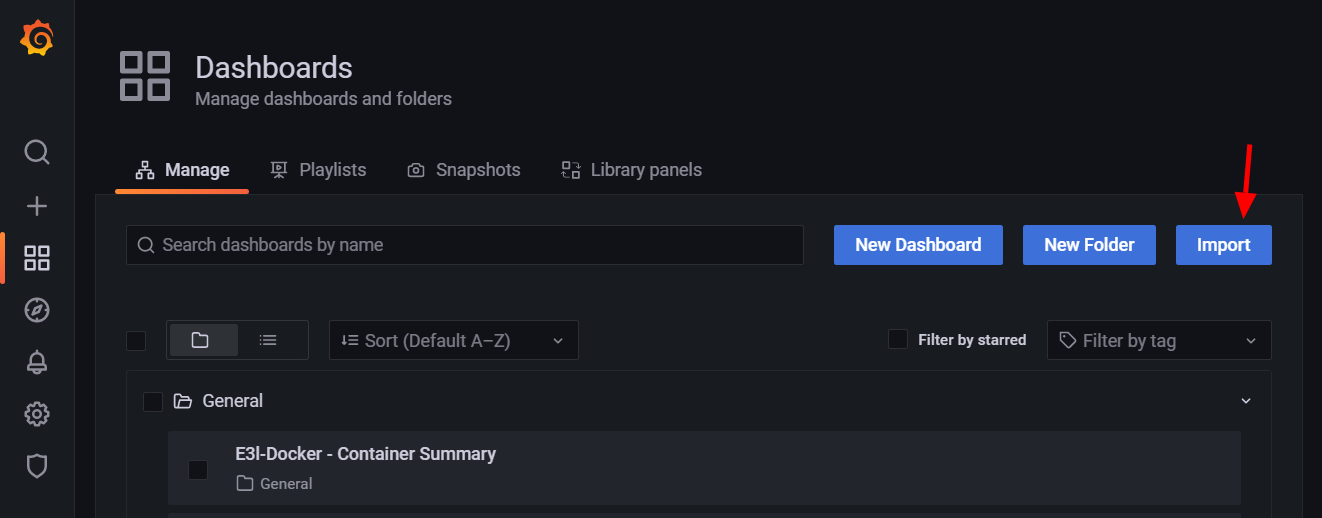
Task: Switch to the Library panels tab
Action: point(632,170)
